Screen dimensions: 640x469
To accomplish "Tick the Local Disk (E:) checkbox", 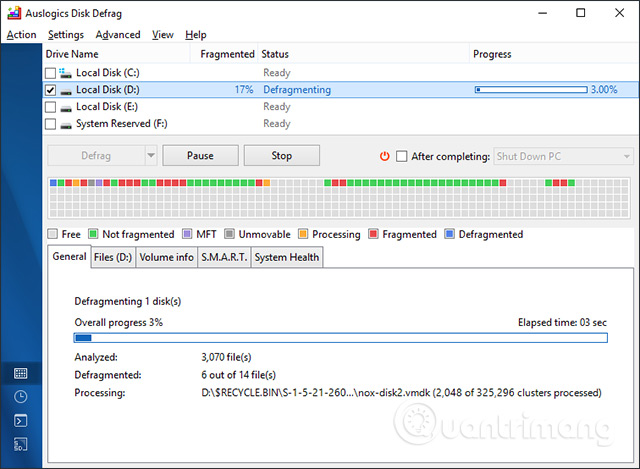I will [50, 107].
